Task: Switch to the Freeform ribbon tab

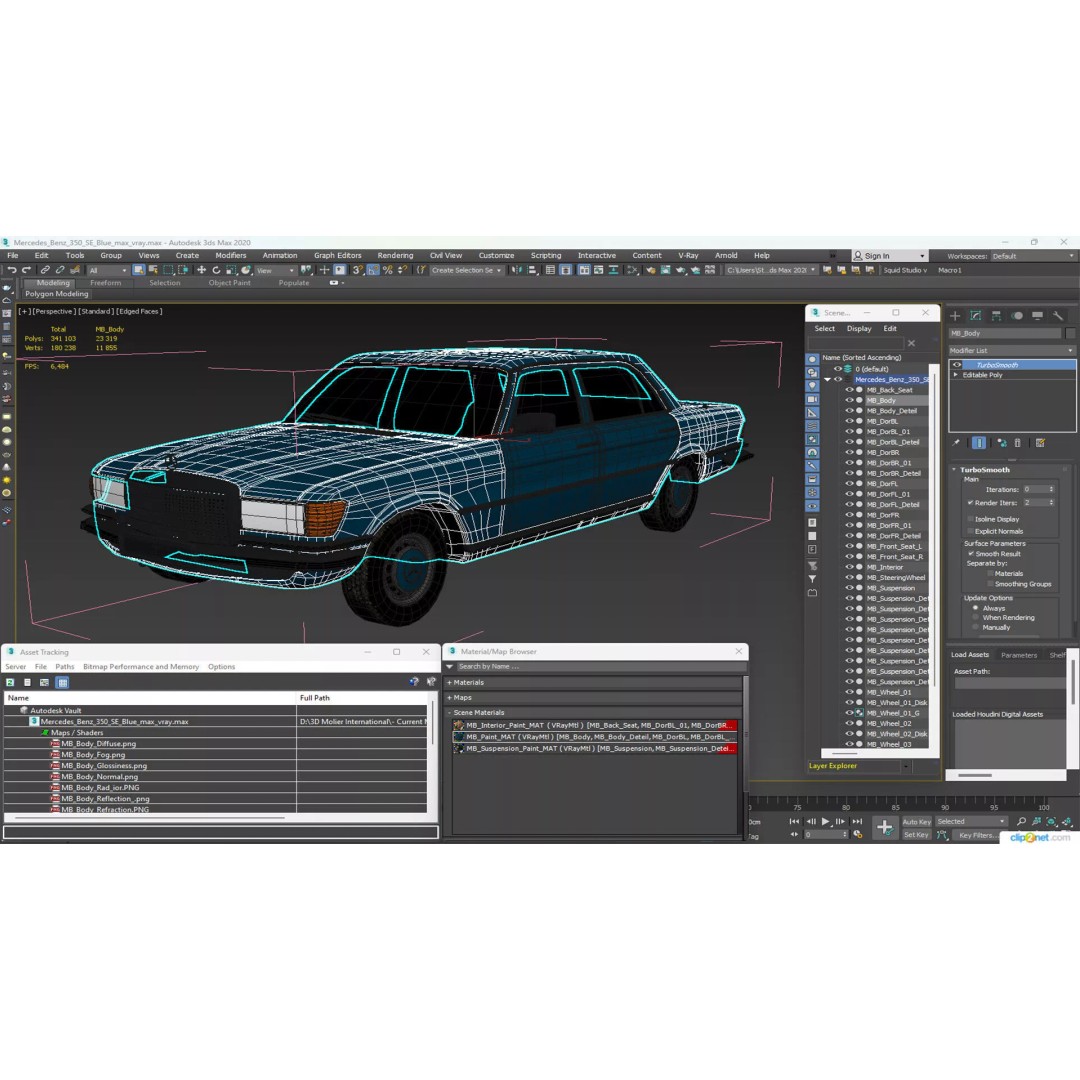Action: pos(105,283)
